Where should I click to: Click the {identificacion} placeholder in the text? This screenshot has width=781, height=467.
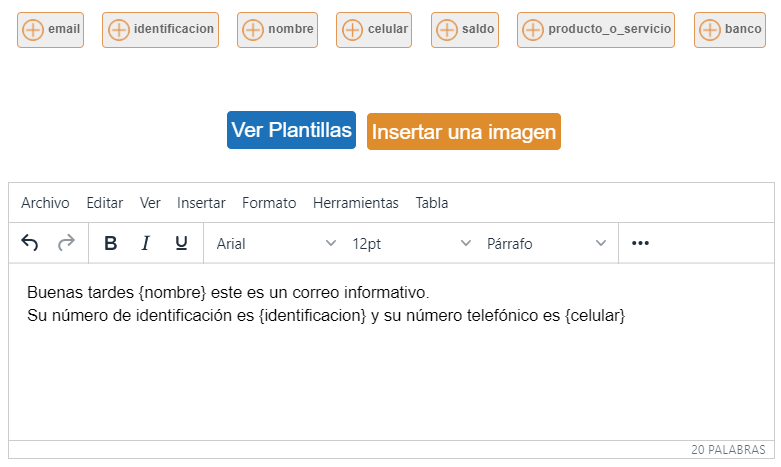[x=312, y=316]
